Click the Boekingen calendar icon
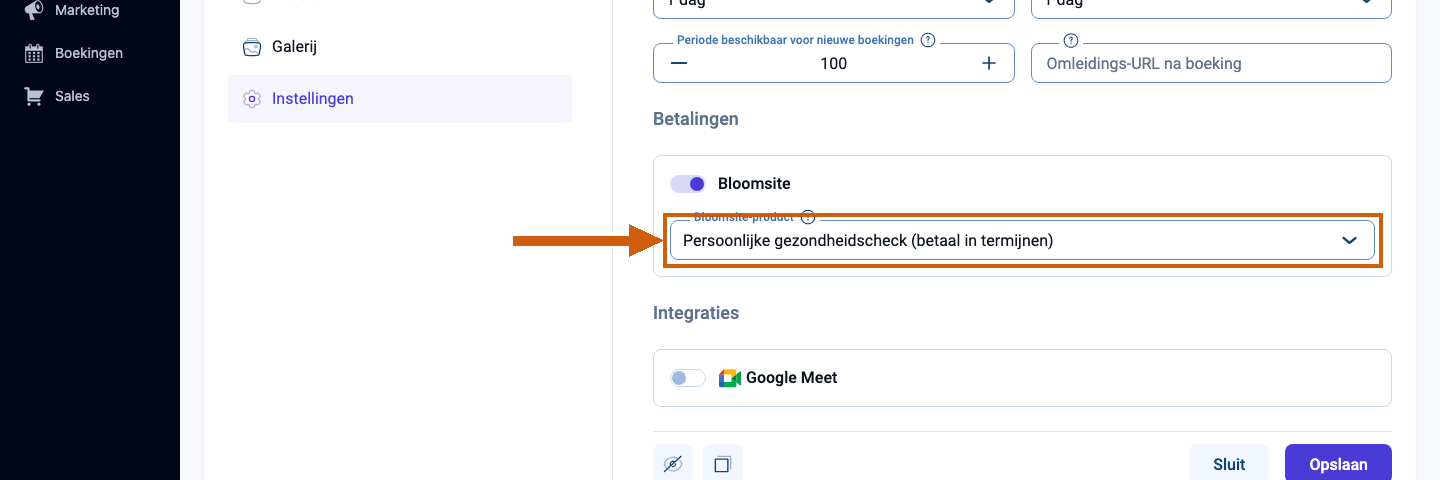This screenshot has height=480, width=1440. point(34,53)
